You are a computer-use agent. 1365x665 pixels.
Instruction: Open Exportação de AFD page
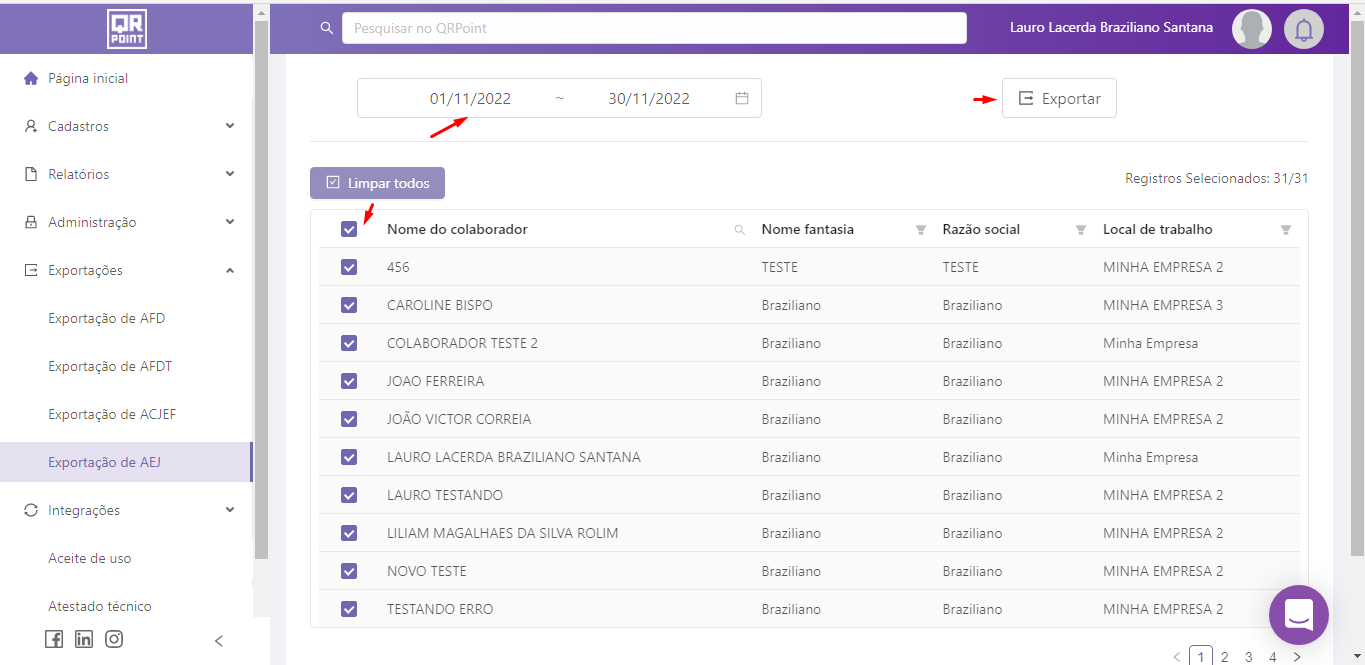[107, 318]
